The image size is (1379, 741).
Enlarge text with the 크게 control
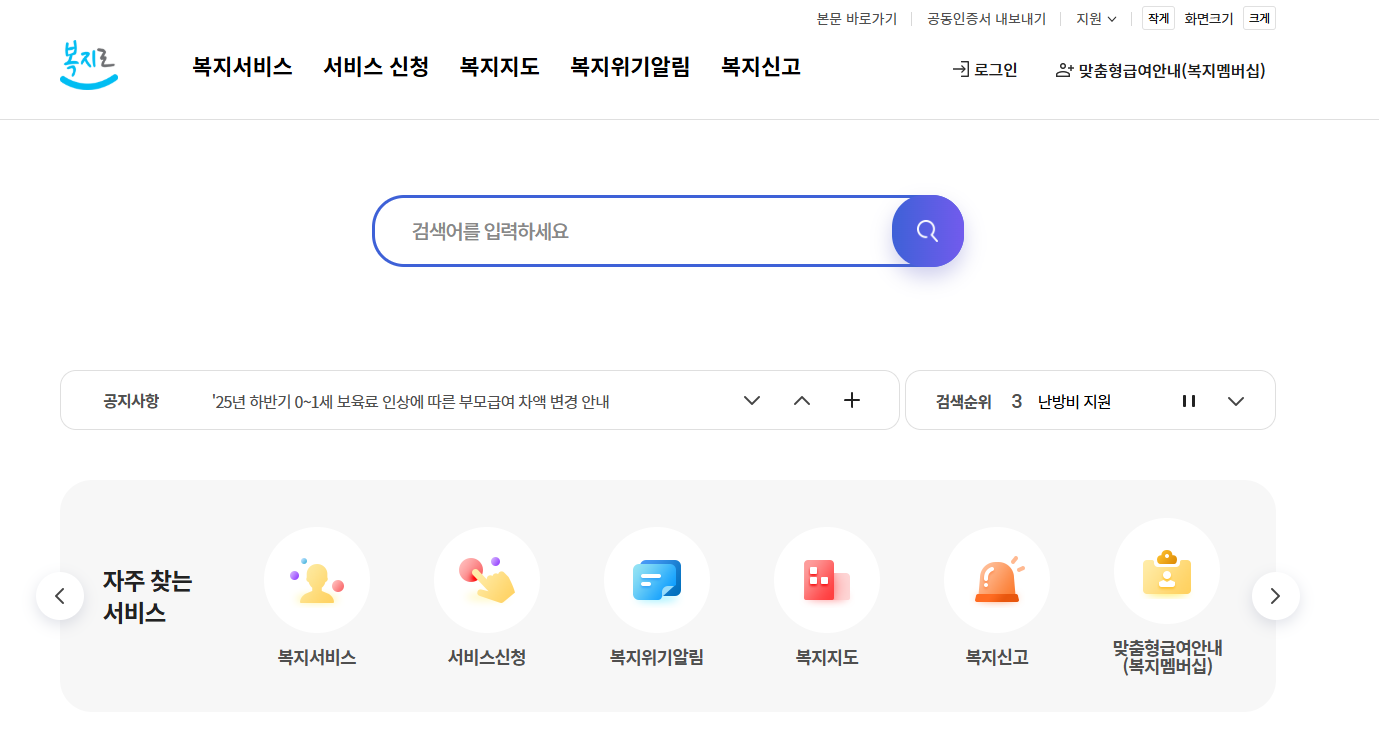point(1258,18)
